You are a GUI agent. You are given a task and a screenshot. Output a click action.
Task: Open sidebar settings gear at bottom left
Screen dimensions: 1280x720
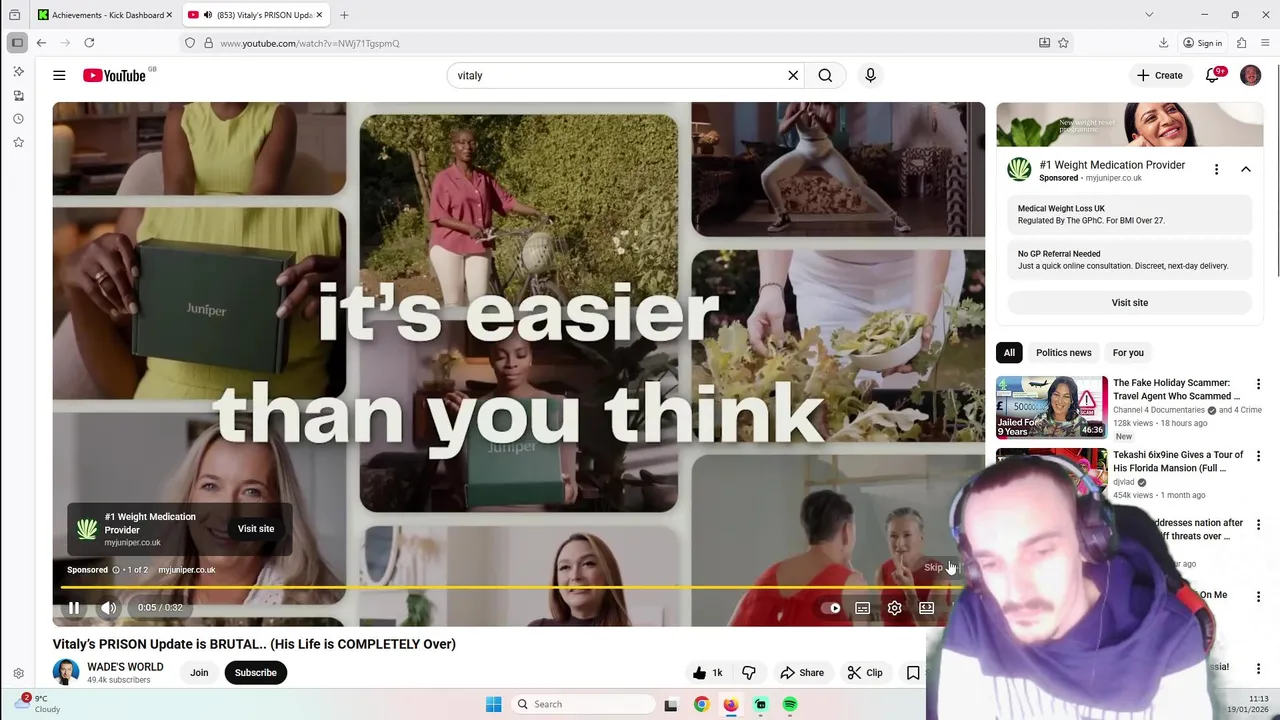[18, 674]
